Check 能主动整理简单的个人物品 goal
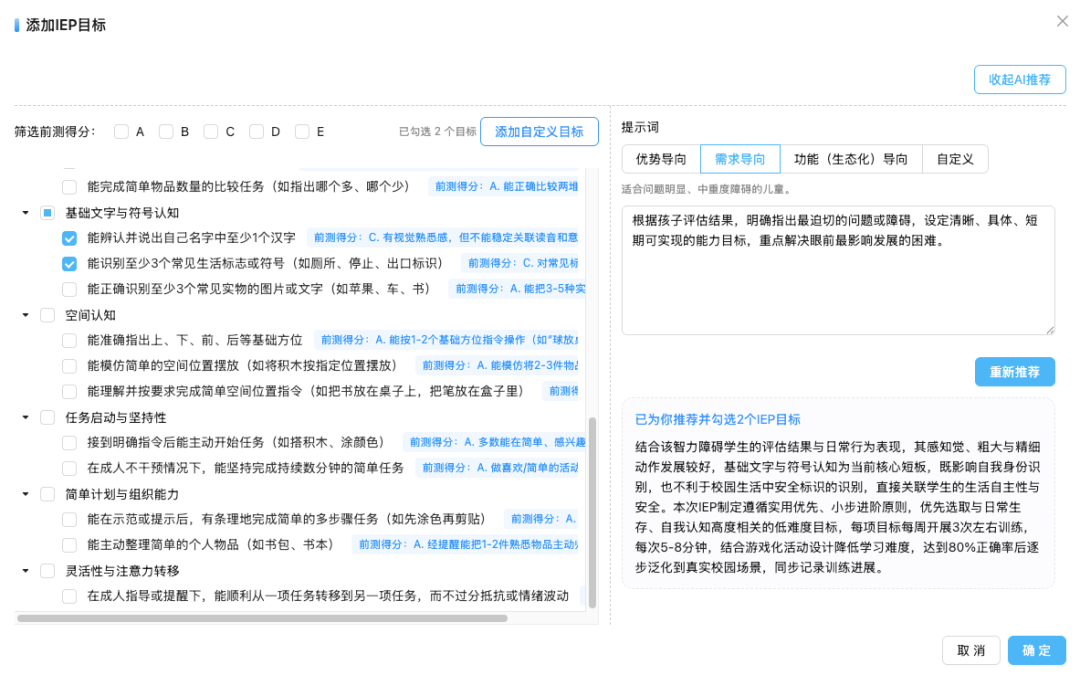Viewport: 1080px width, 675px height. click(x=70, y=545)
